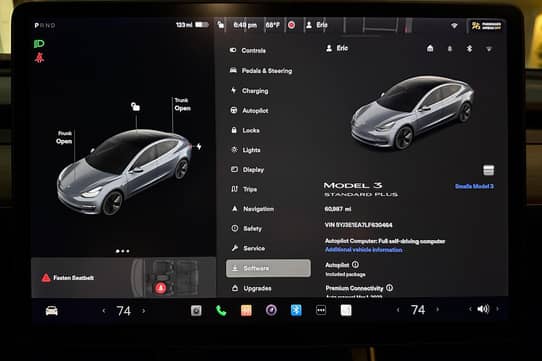The width and height of the screenshot is (542, 361).
Task: Open the orange calendar-style app icon
Action: [x=246, y=311]
